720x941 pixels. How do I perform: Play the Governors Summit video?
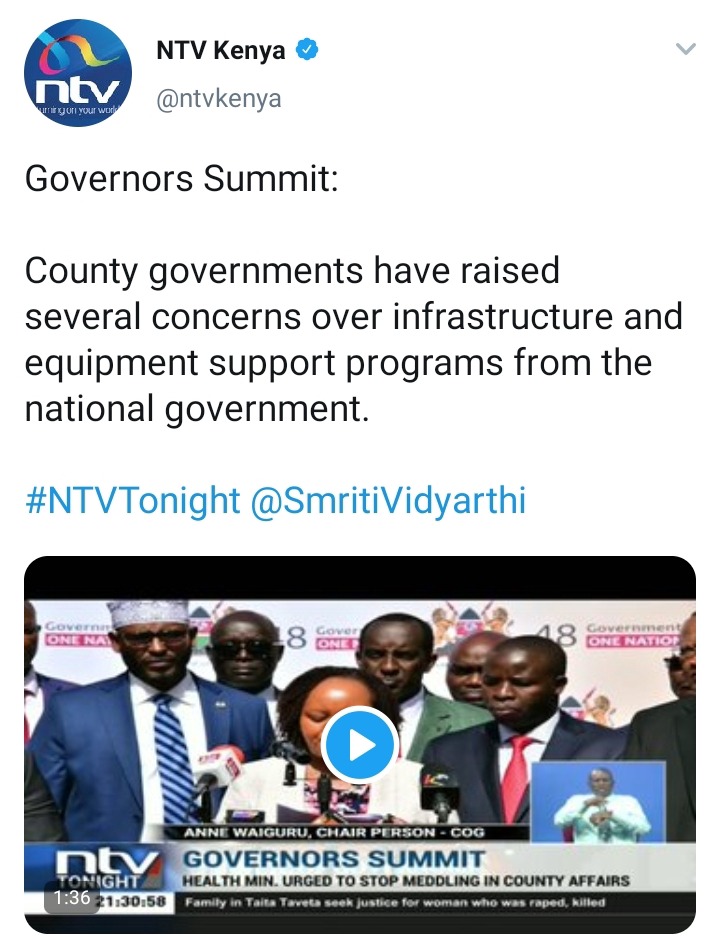coord(359,744)
